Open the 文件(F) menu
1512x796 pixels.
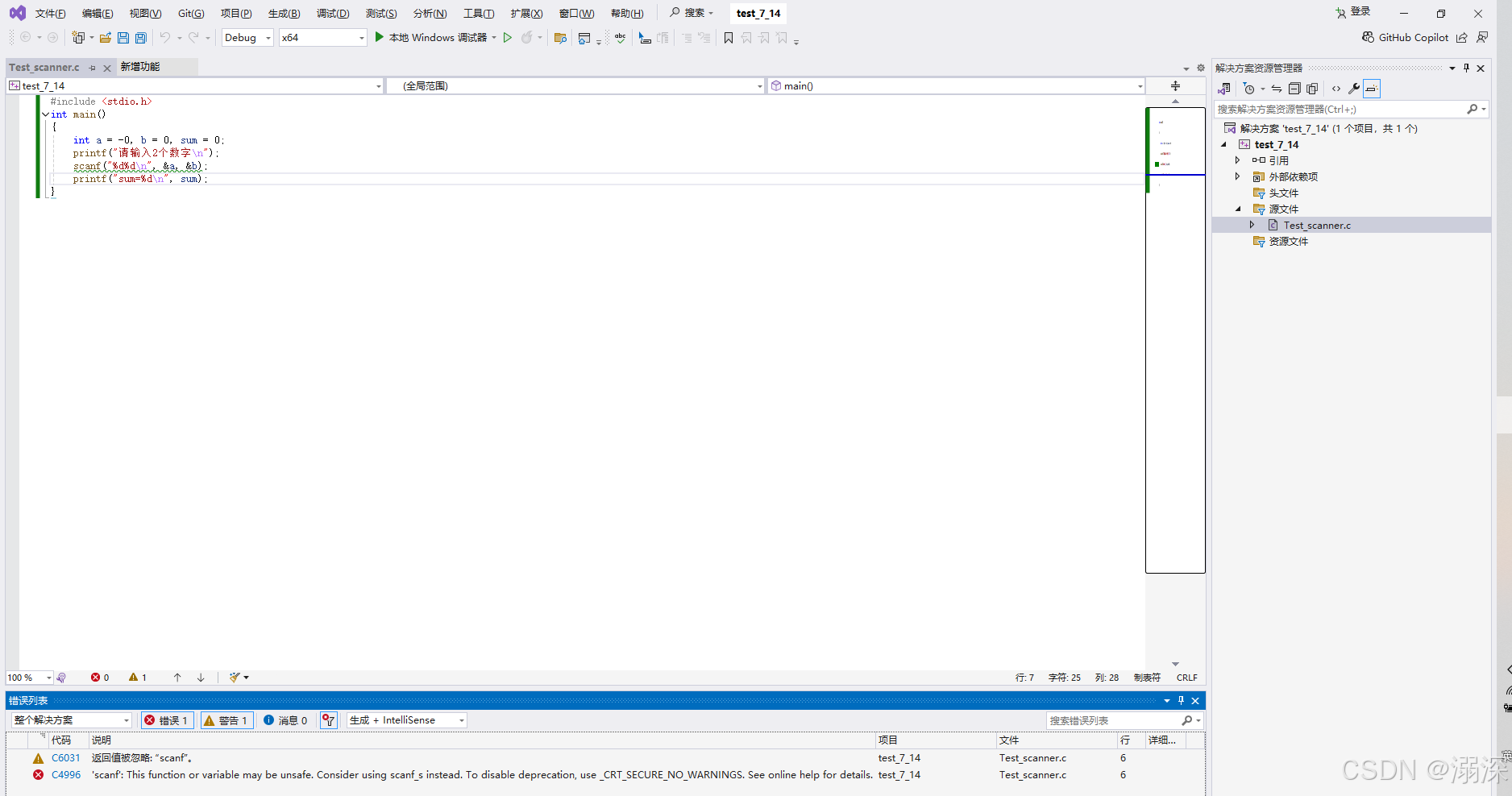pyautogui.click(x=51, y=14)
